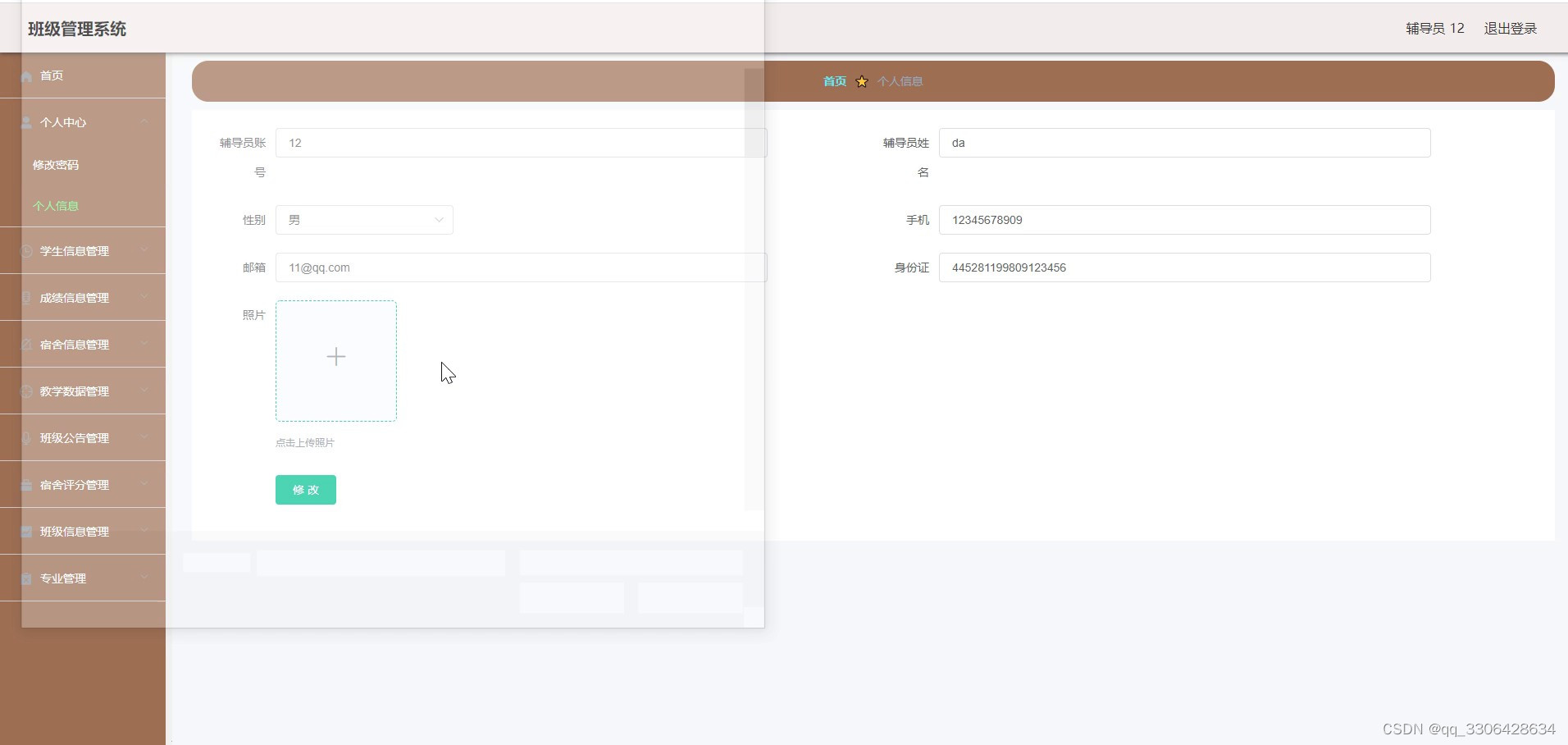Viewport: 1568px width, 745px height.
Task: Open 学生信息管理 menu item
Action: [83, 251]
